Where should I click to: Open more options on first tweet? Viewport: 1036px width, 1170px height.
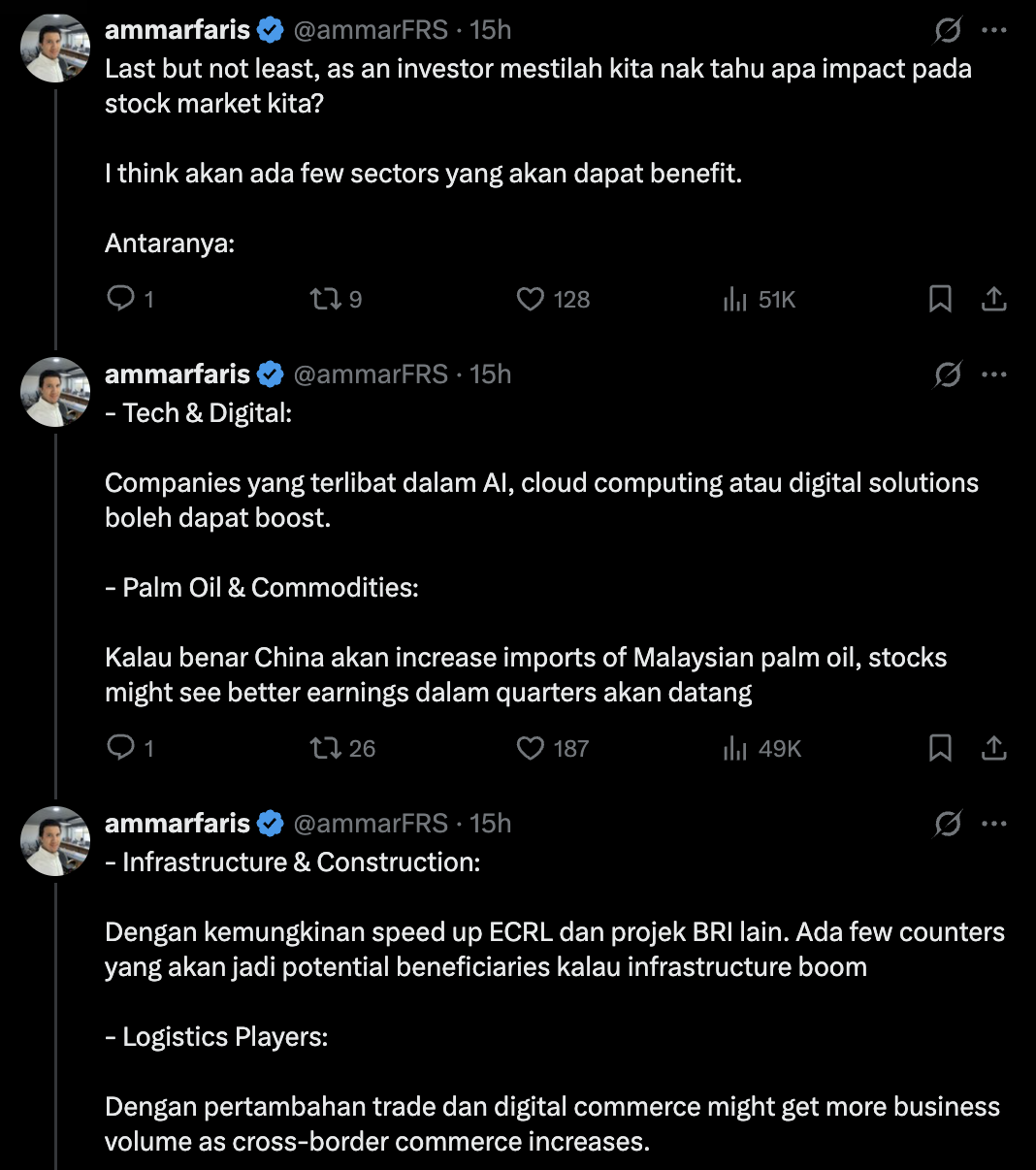tap(994, 30)
